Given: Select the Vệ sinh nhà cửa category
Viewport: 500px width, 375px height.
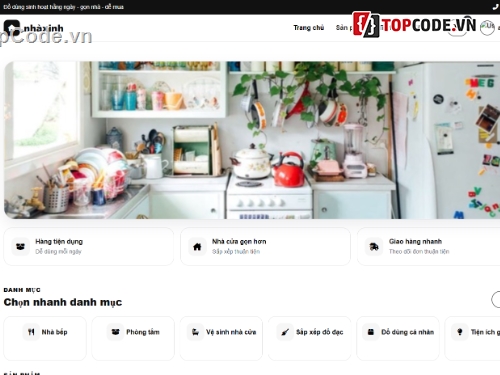Looking at the screenshot, I should point(221,338).
